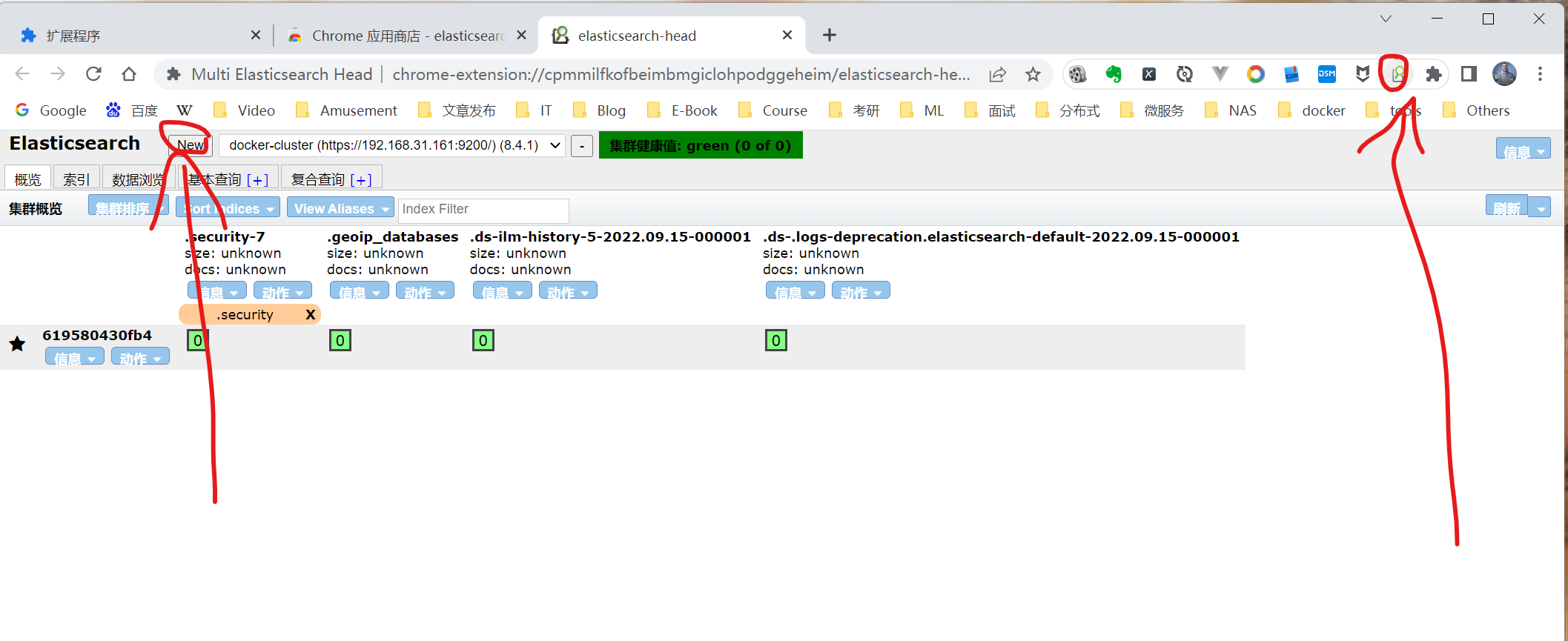This screenshot has height=641, width=1568.
Task: Click the black star master node icon
Action: tap(17, 344)
